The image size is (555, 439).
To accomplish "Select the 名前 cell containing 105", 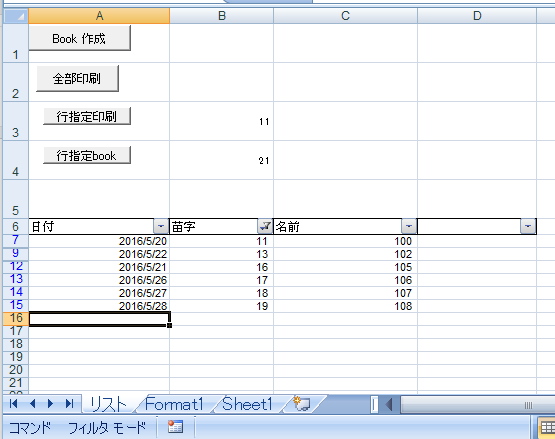I will (345, 267).
